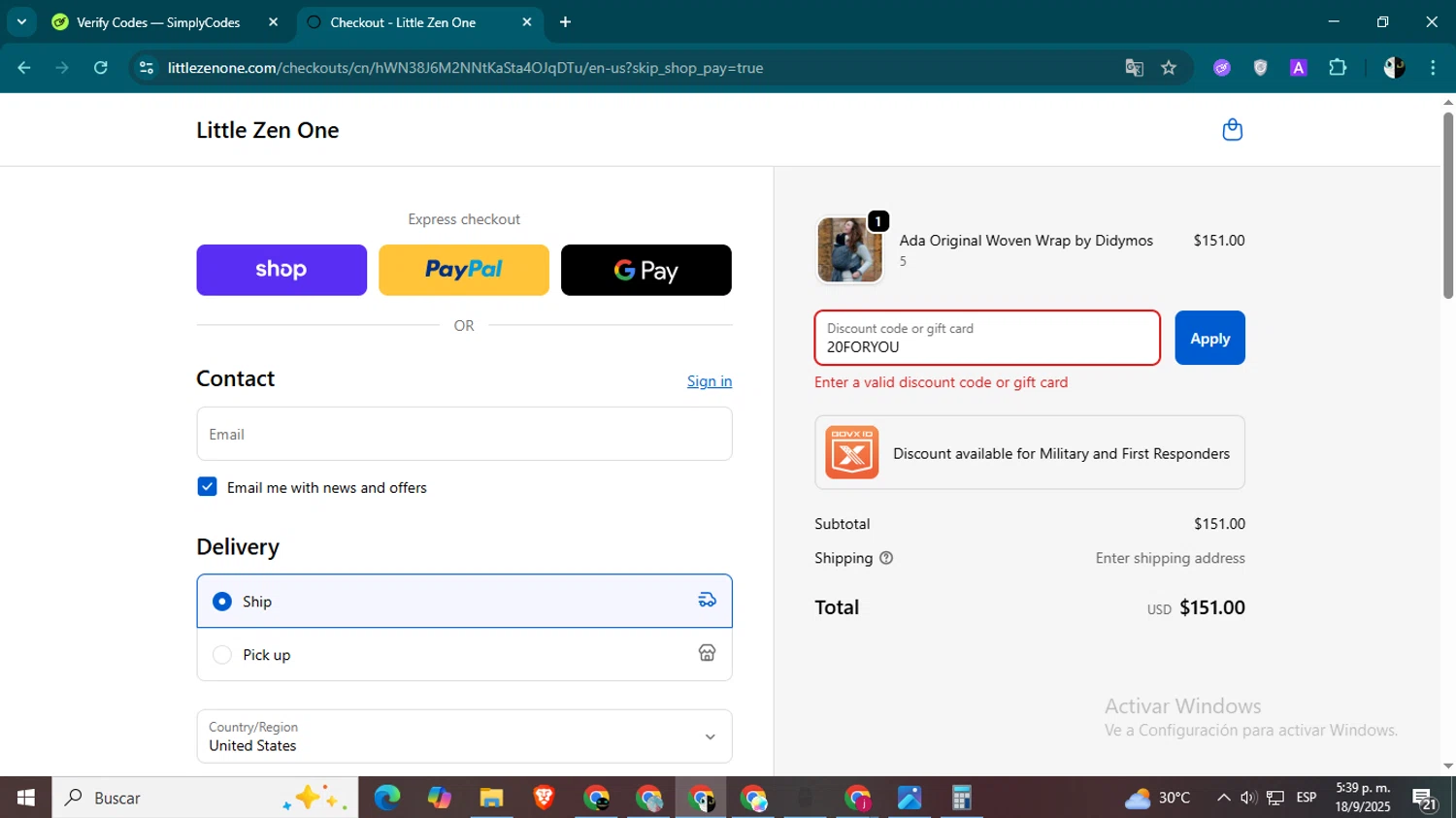
Task: Apply the discount code
Action: pos(1209,338)
